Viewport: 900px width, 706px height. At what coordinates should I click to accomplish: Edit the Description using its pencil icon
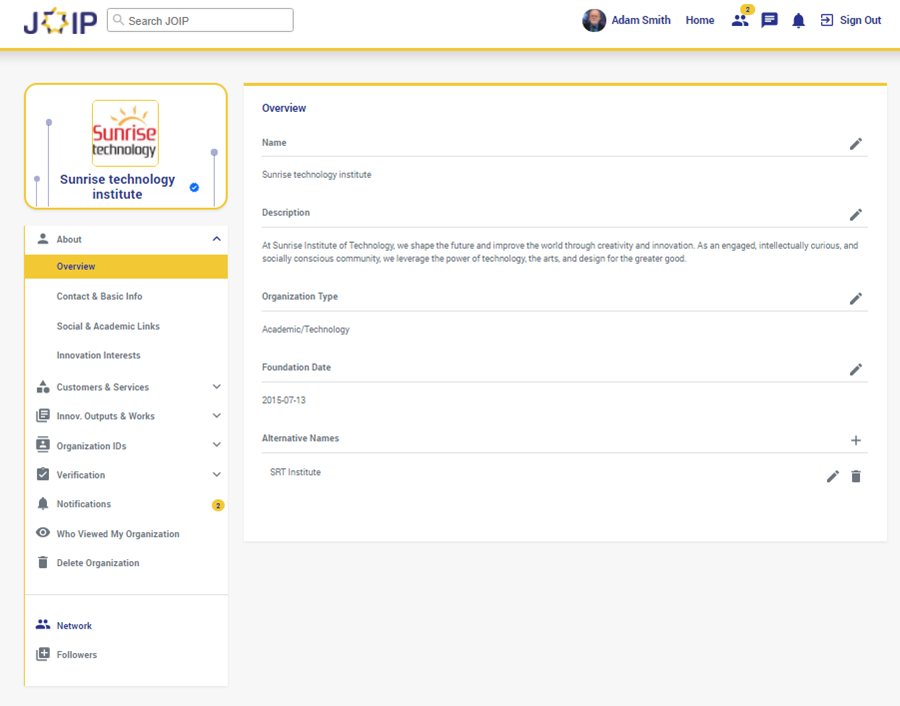pos(855,215)
